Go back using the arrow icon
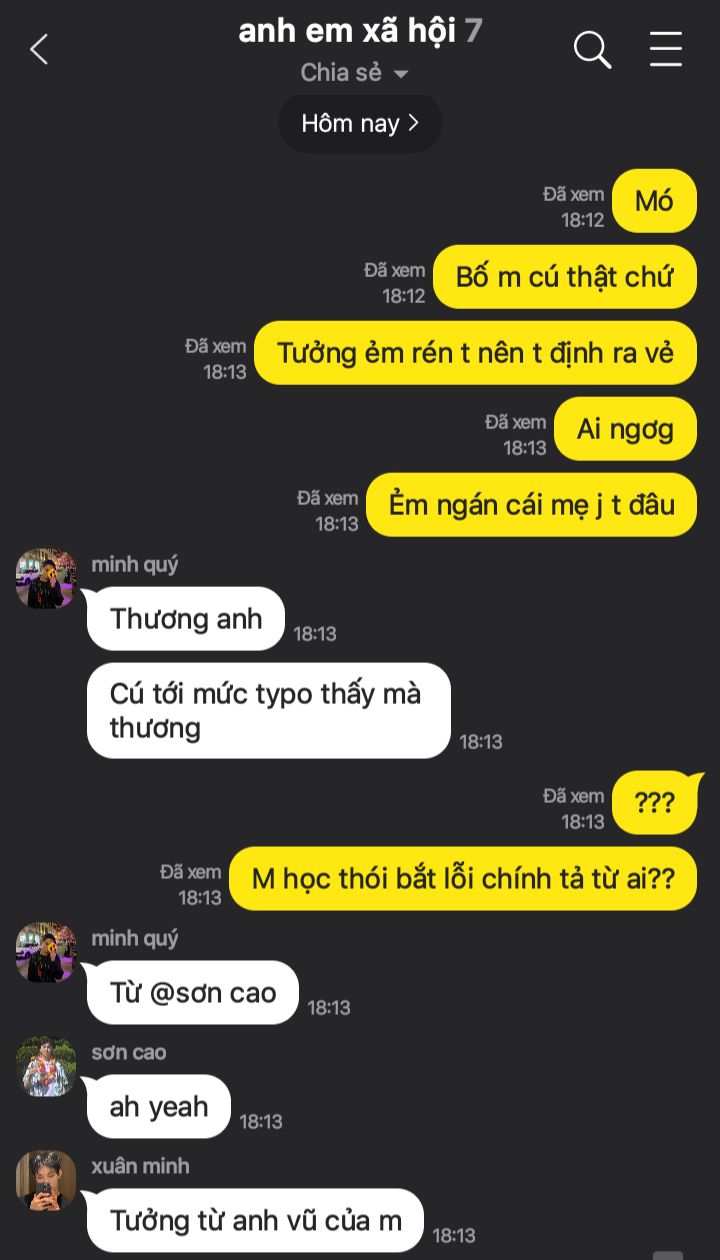 [x=39, y=48]
